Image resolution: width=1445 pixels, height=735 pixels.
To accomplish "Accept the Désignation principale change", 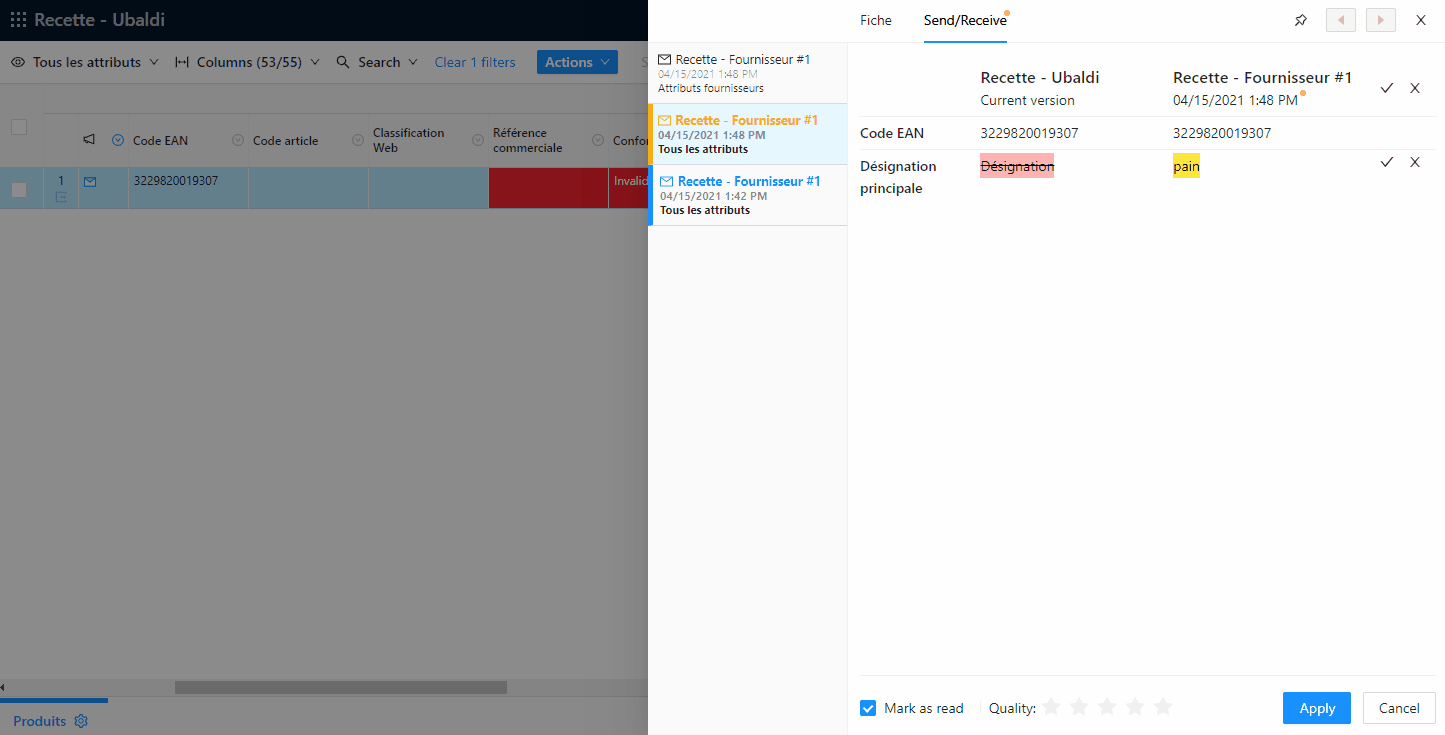I will [x=1387, y=162].
